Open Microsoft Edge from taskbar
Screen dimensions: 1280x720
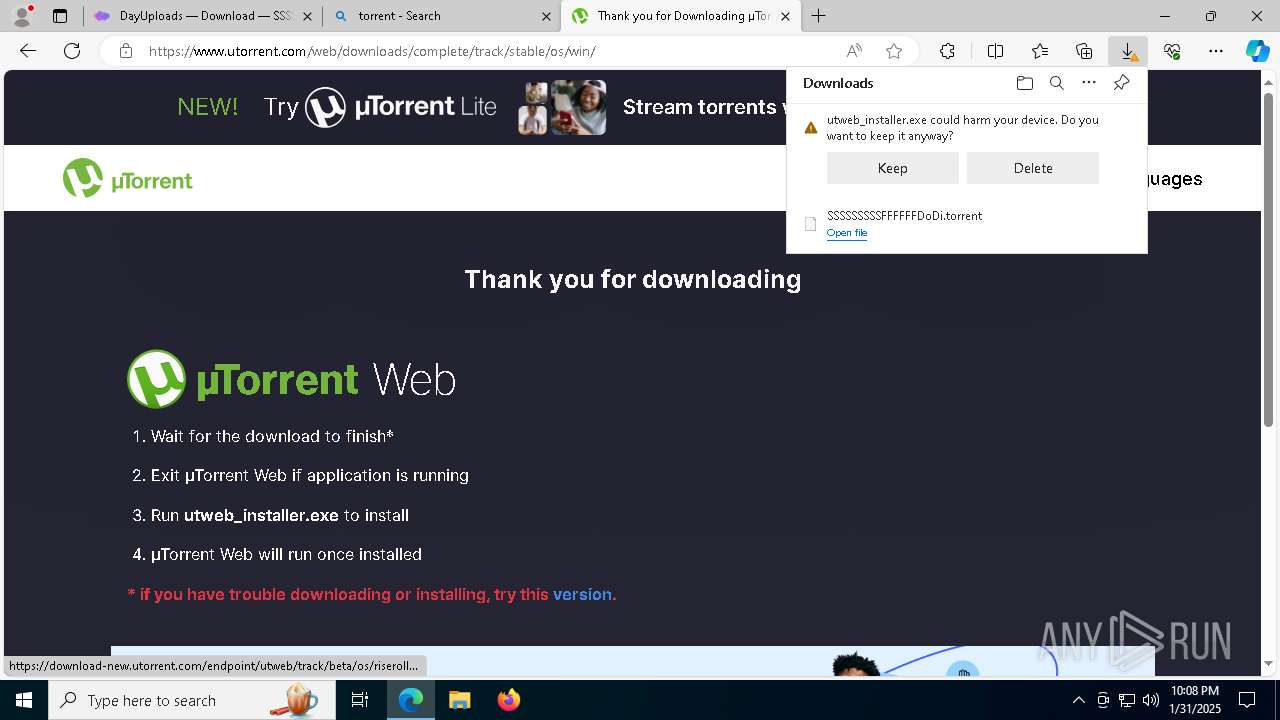[411, 700]
